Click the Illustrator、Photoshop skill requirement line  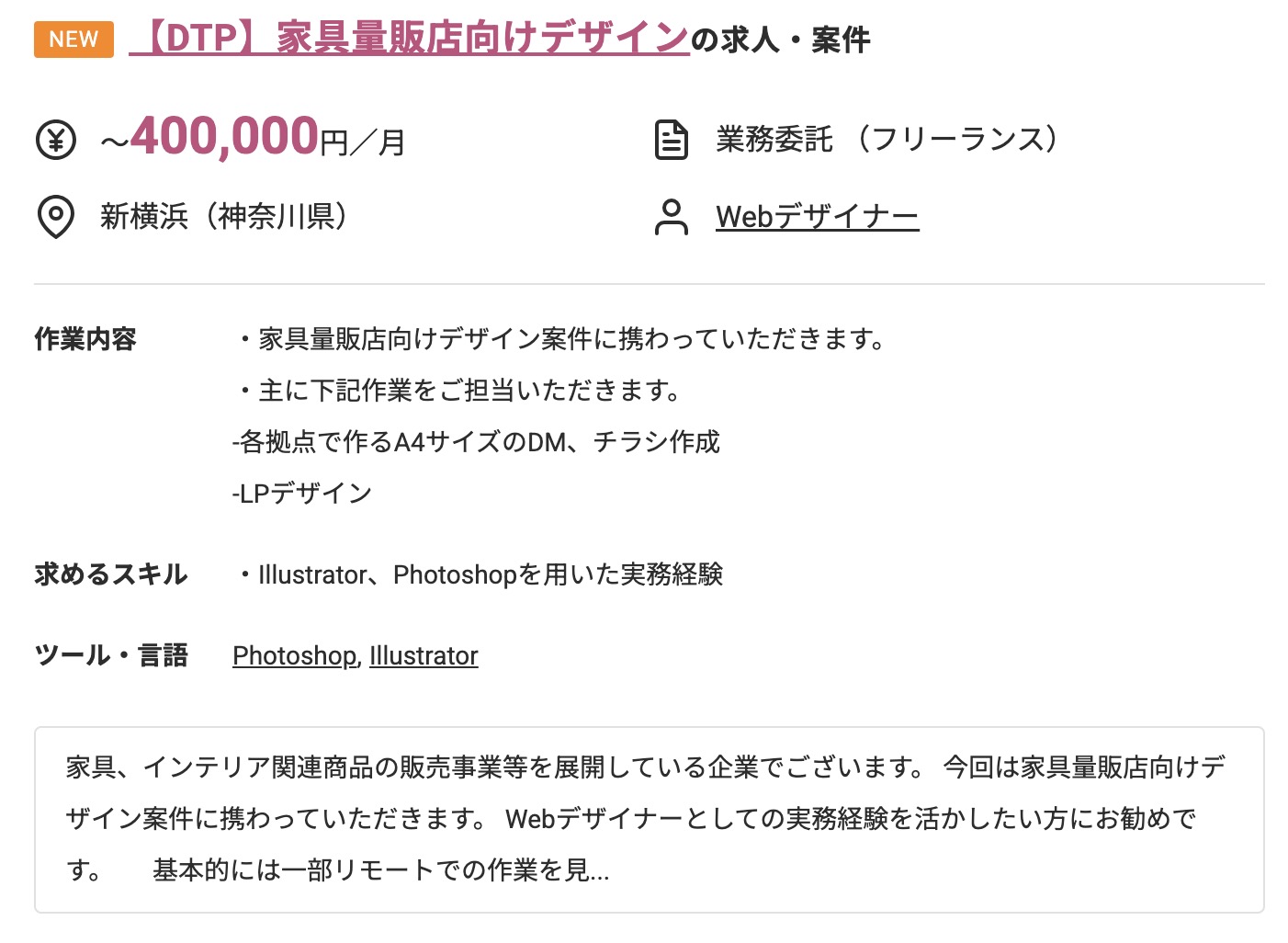point(479,574)
